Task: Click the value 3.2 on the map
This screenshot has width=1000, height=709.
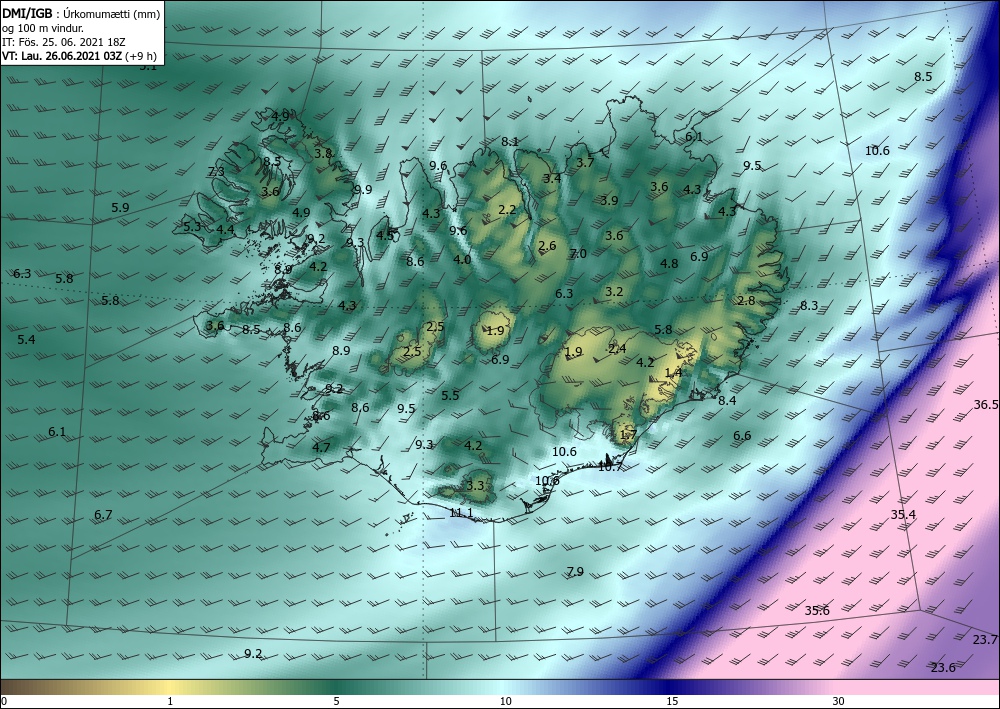Action: (614, 291)
